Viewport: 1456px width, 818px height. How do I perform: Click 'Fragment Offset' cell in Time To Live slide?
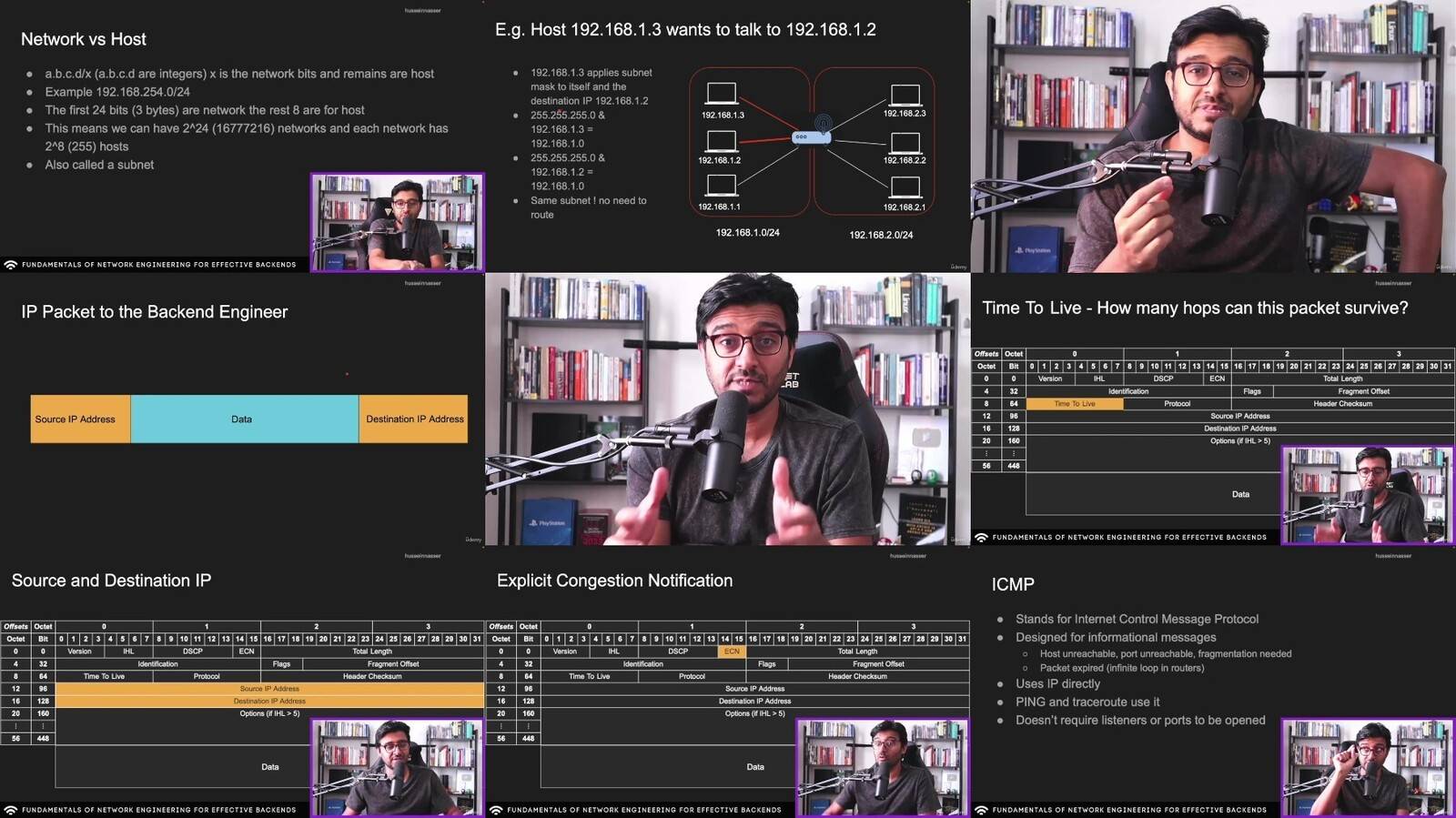point(1363,391)
